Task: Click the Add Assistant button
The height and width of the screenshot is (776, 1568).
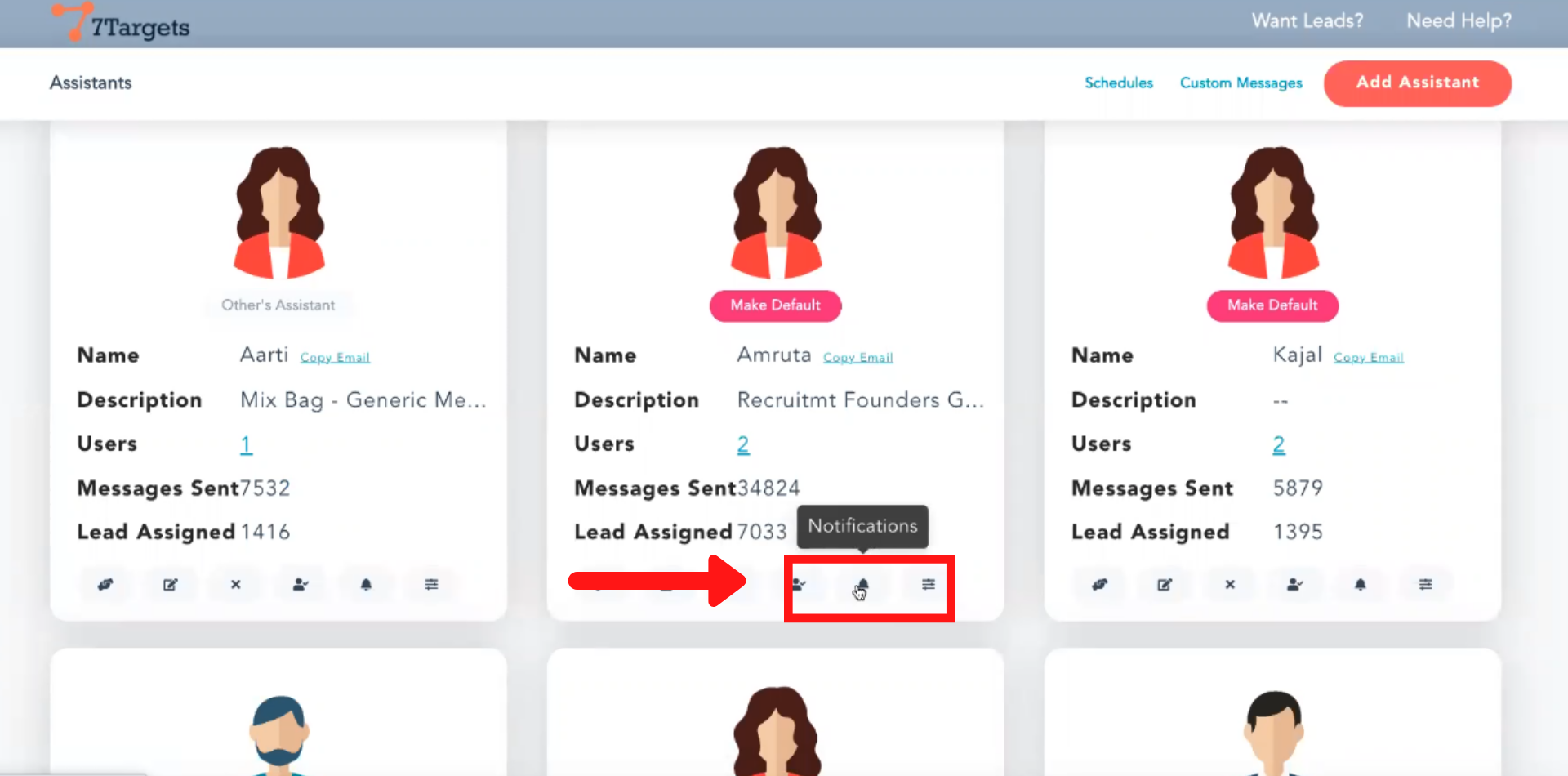Action: 1417,83
